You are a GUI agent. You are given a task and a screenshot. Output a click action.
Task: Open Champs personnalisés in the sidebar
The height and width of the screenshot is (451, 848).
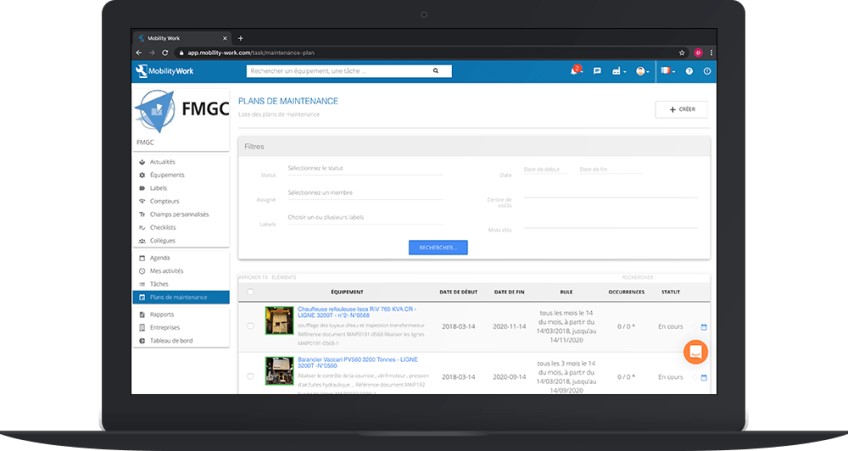click(x=181, y=214)
